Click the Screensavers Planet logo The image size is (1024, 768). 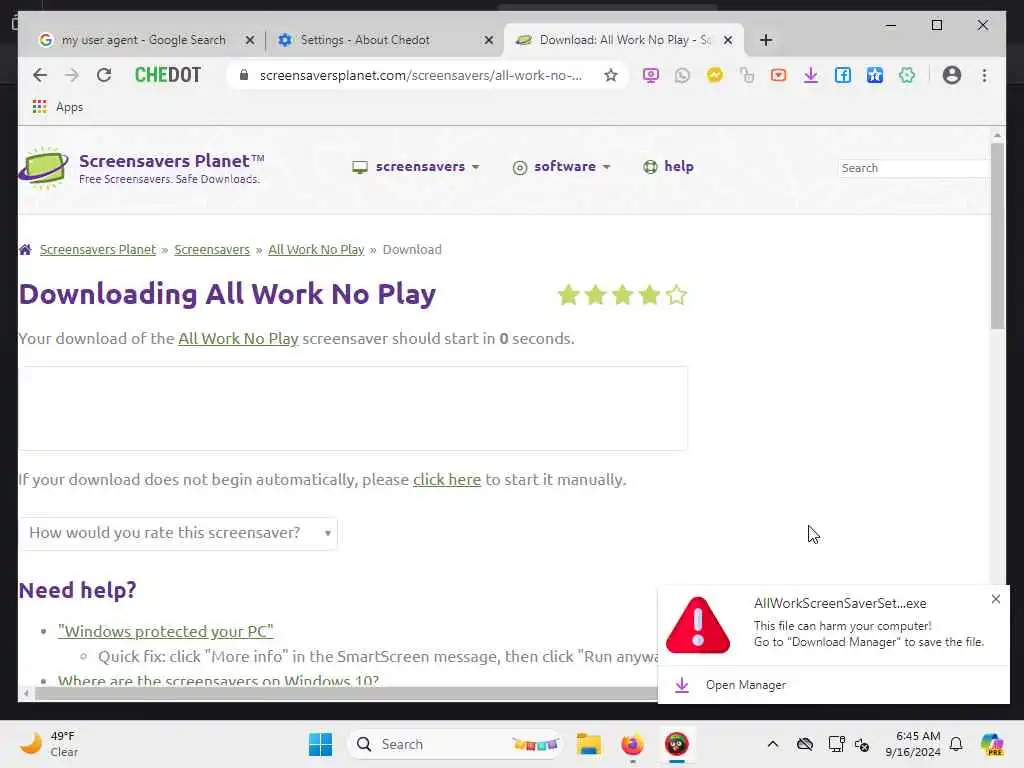coord(141,168)
